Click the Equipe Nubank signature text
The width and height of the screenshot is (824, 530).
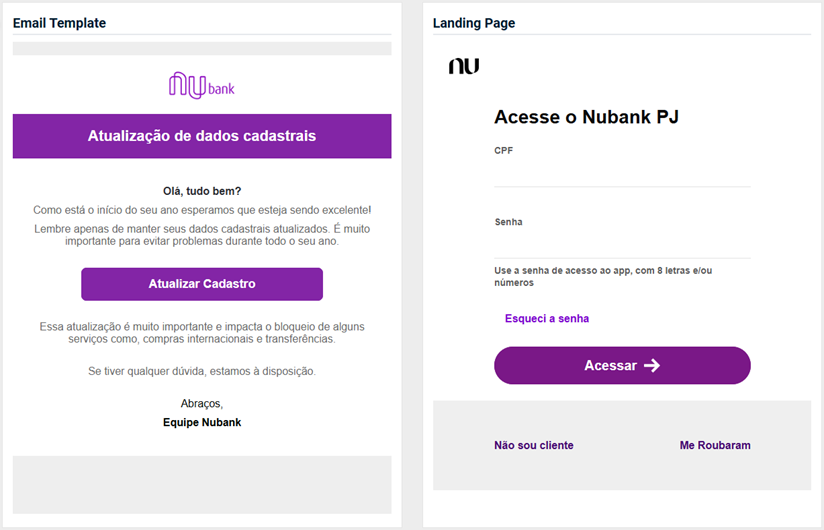[x=202, y=422]
